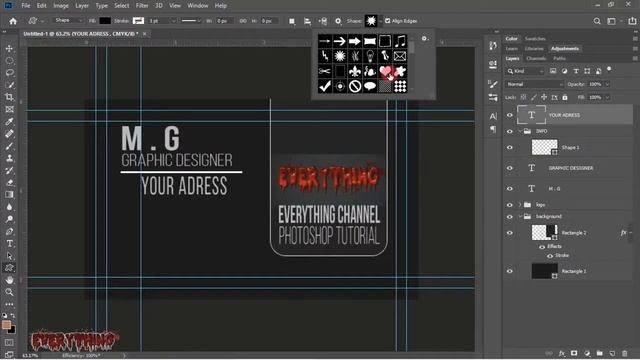Screen dimensions: 640x360
Task: Create a new group folder icon
Action: click(599, 353)
